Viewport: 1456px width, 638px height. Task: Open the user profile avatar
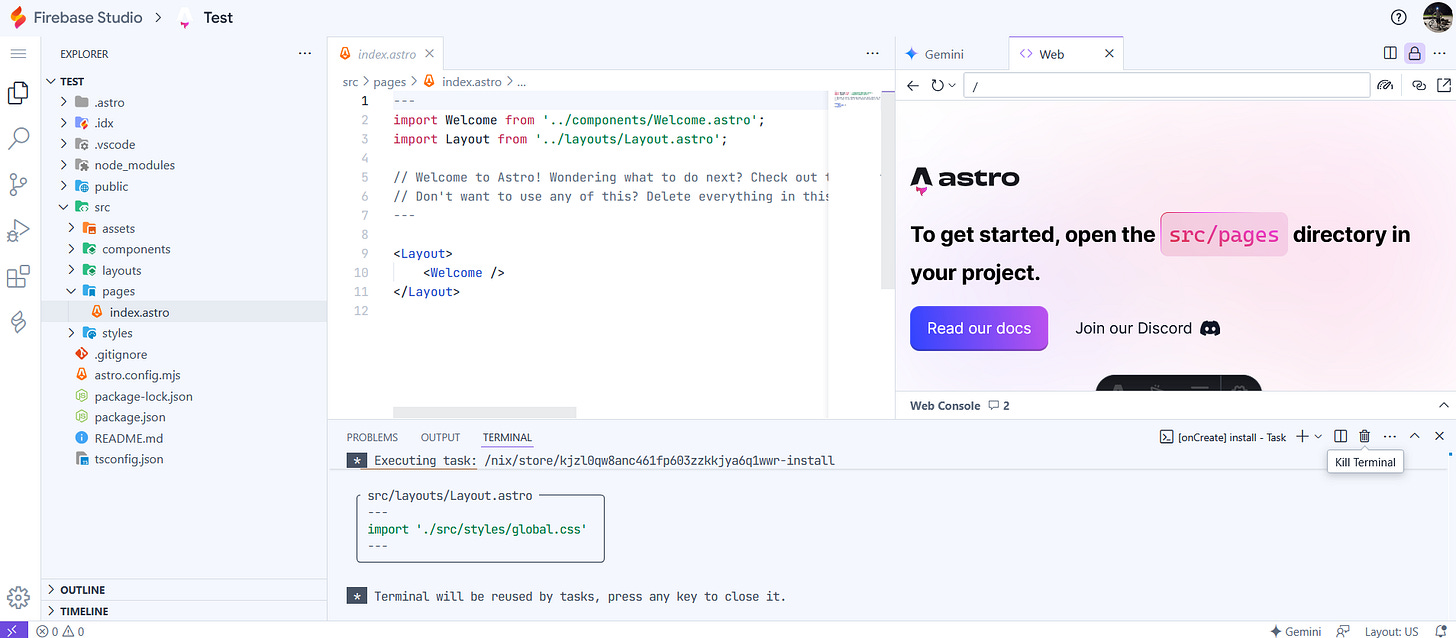[1437, 17]
